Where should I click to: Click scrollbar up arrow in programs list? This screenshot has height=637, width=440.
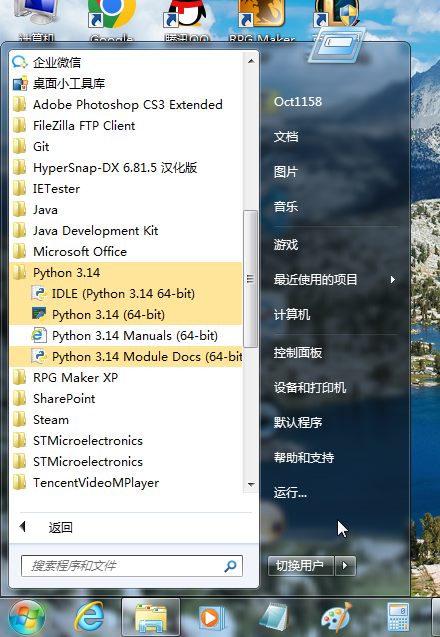click(251, 61)
